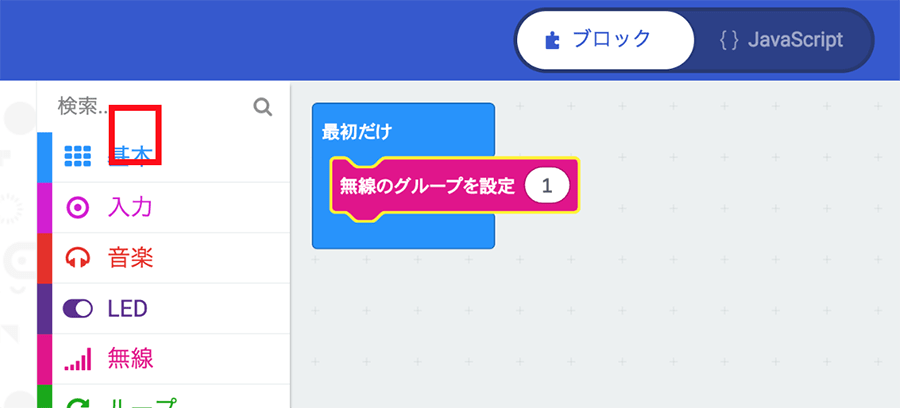Click the toggle icon beside LED

pyautogui.click(x=78, y=308)
